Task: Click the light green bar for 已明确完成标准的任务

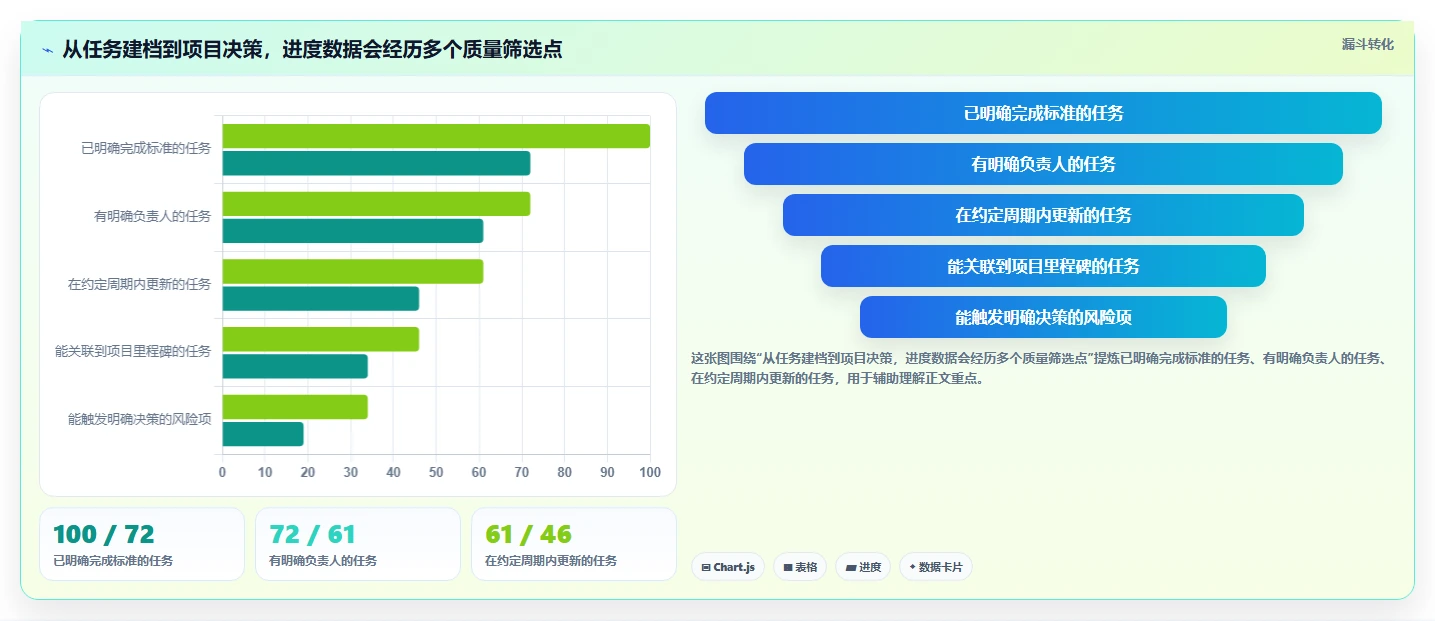Action: pyautogui.click(x=436, y=136)
